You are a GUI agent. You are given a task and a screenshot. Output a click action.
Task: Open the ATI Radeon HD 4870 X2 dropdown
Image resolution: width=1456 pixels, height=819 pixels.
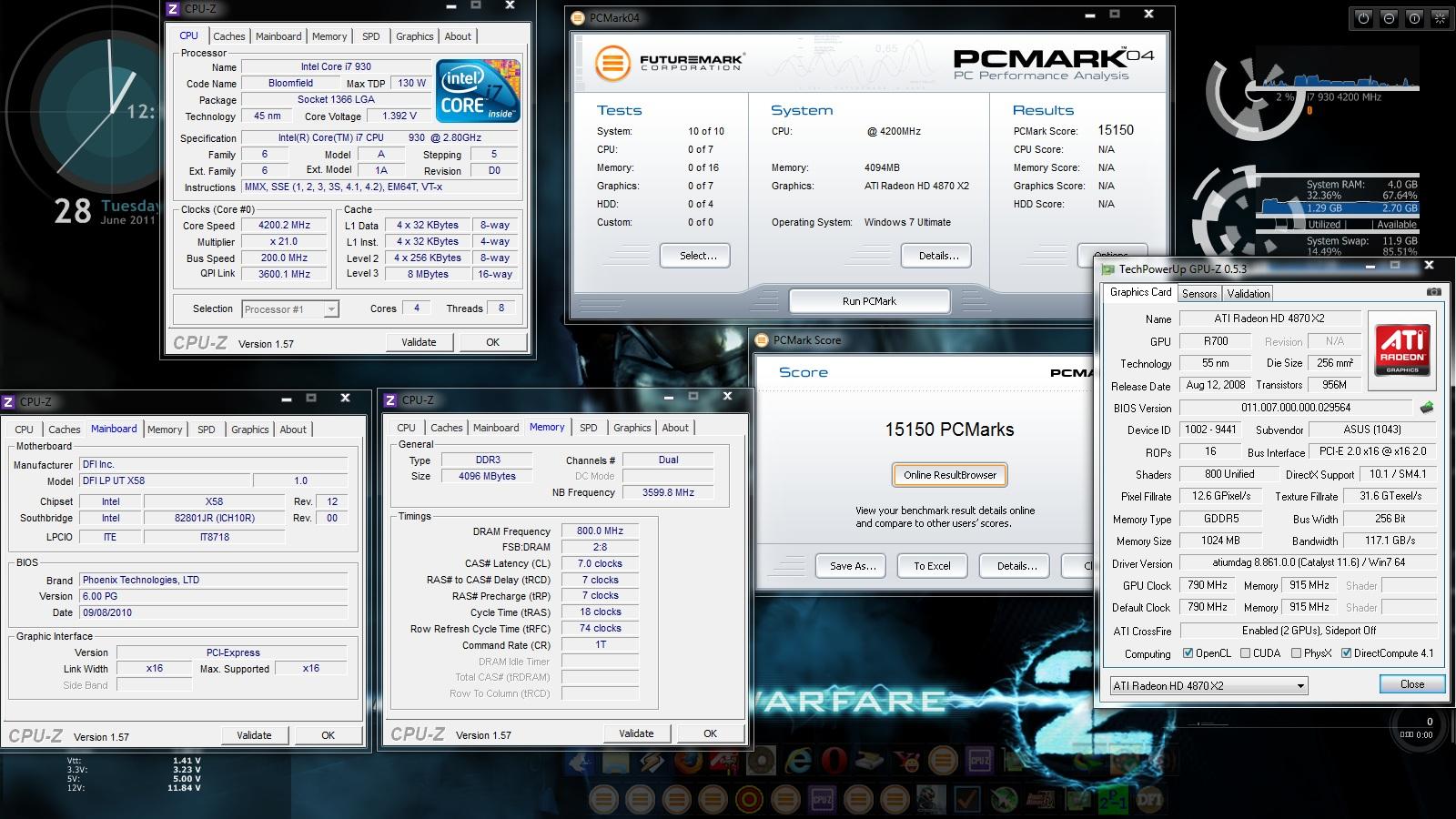coord(1208,685)
